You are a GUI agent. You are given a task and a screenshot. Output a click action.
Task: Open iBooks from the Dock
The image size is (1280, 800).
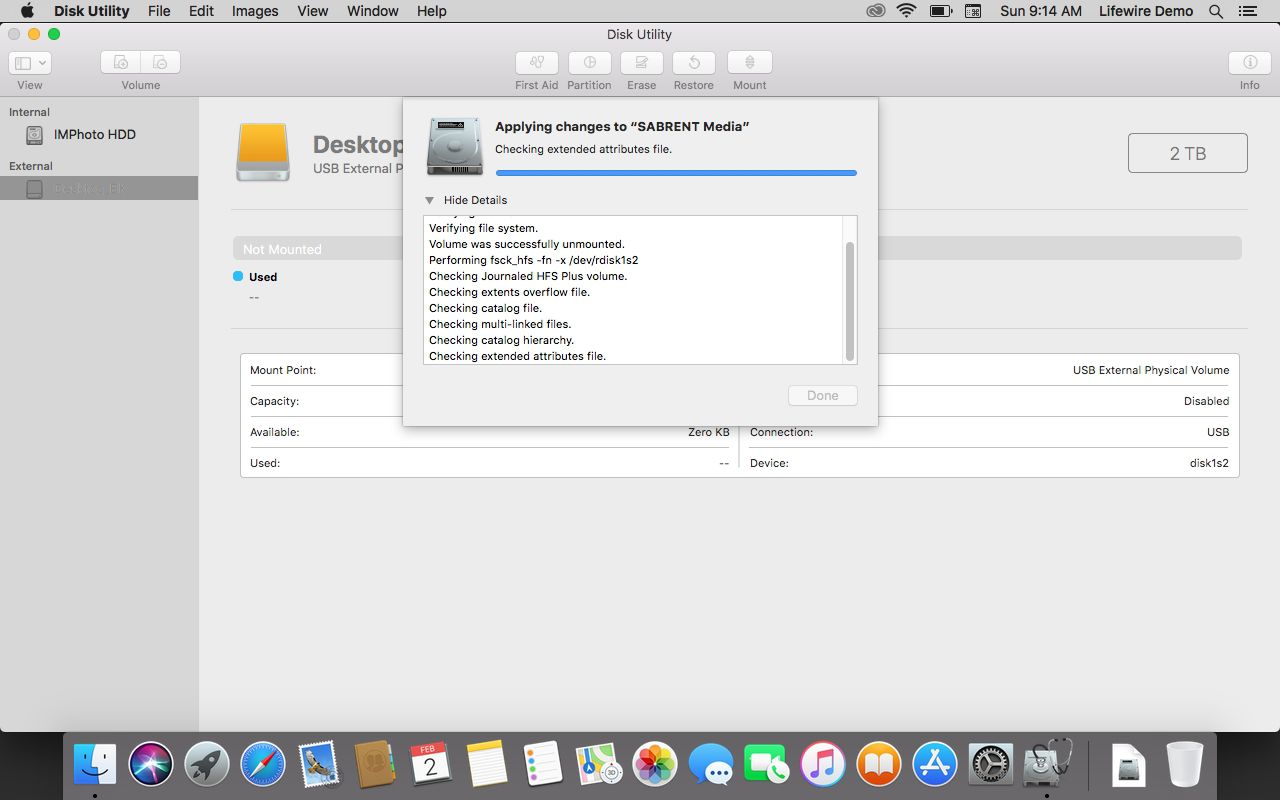pos(879,765)
